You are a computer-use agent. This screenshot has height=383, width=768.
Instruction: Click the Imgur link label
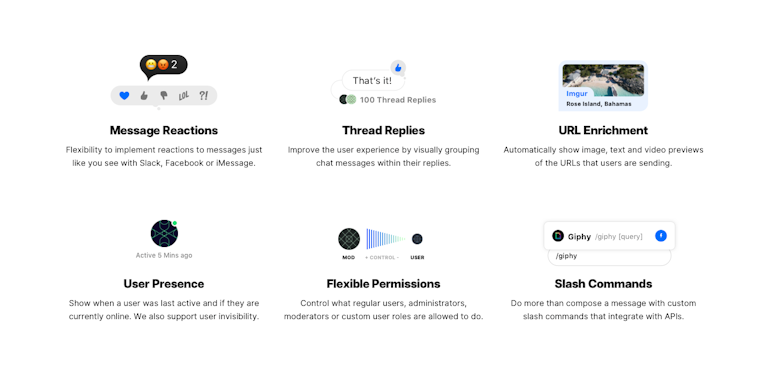pyautogui.click(x=577, y=94)
